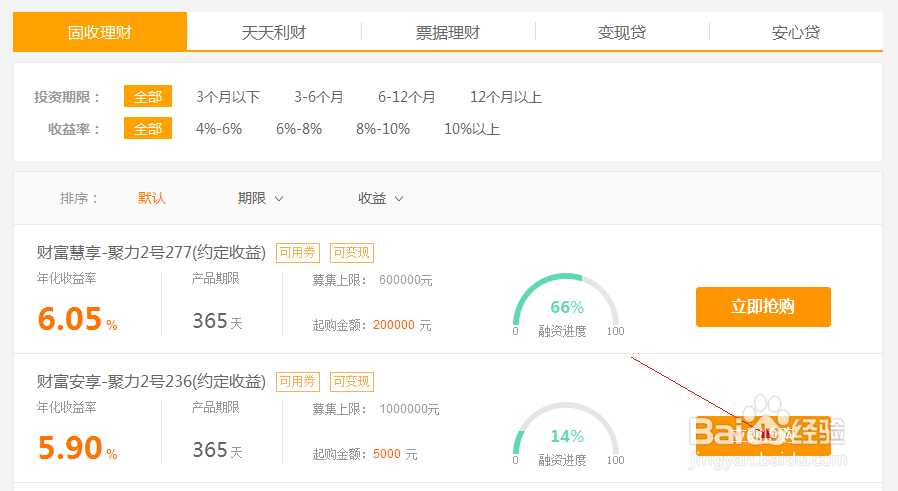
Task: Go to the 变现贷 tab
Action: click(622, 32)
